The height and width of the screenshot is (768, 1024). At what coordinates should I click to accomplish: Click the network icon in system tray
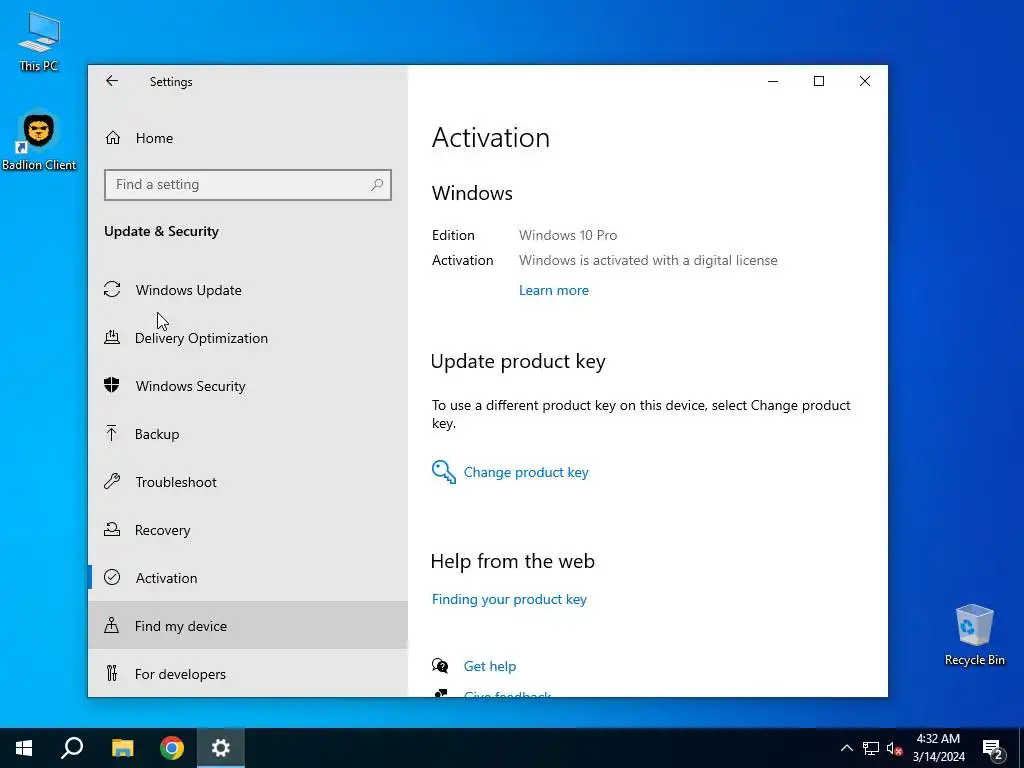click(871, 748)
